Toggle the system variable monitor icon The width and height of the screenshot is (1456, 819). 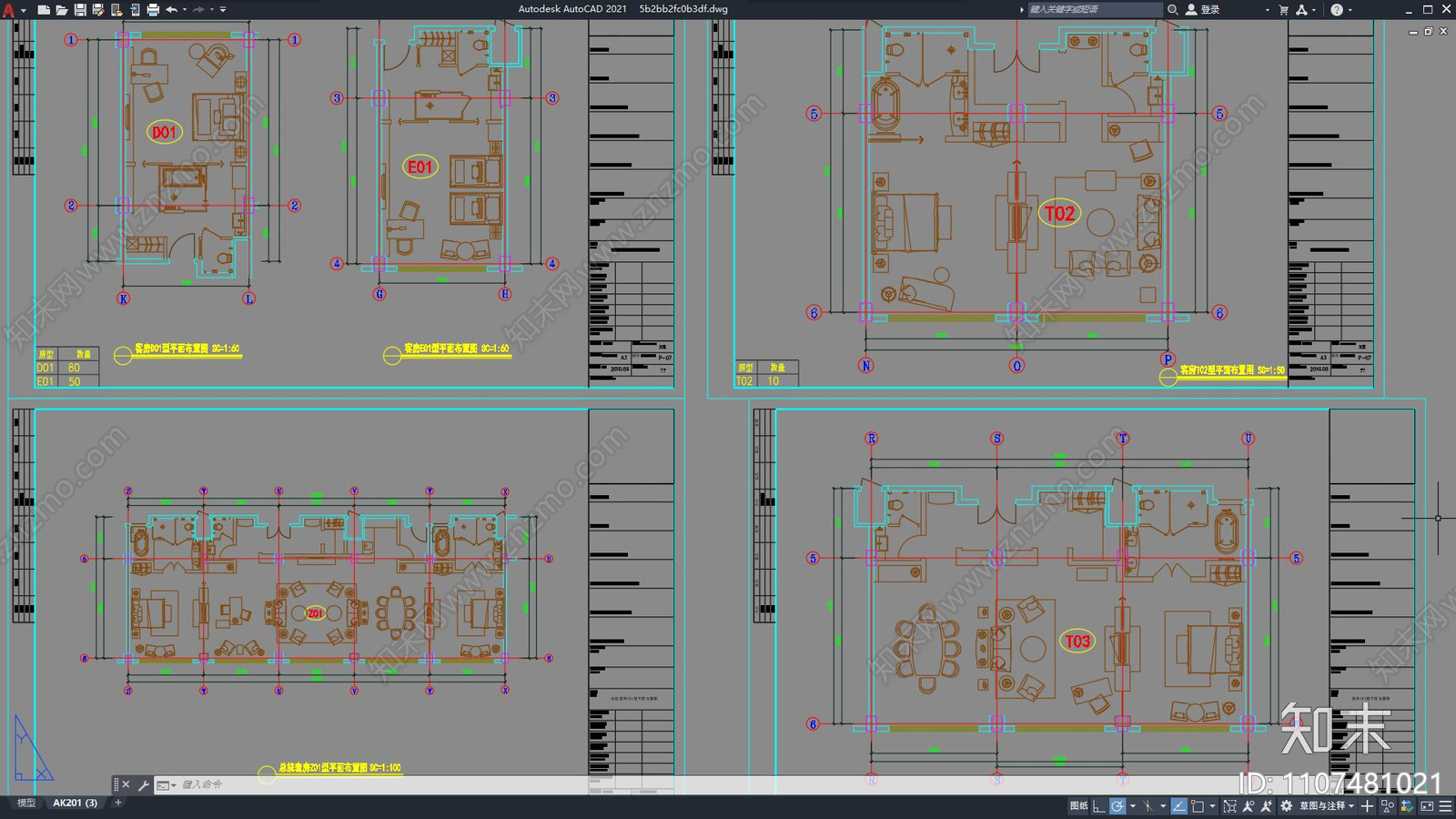[x=1407, y=805]
